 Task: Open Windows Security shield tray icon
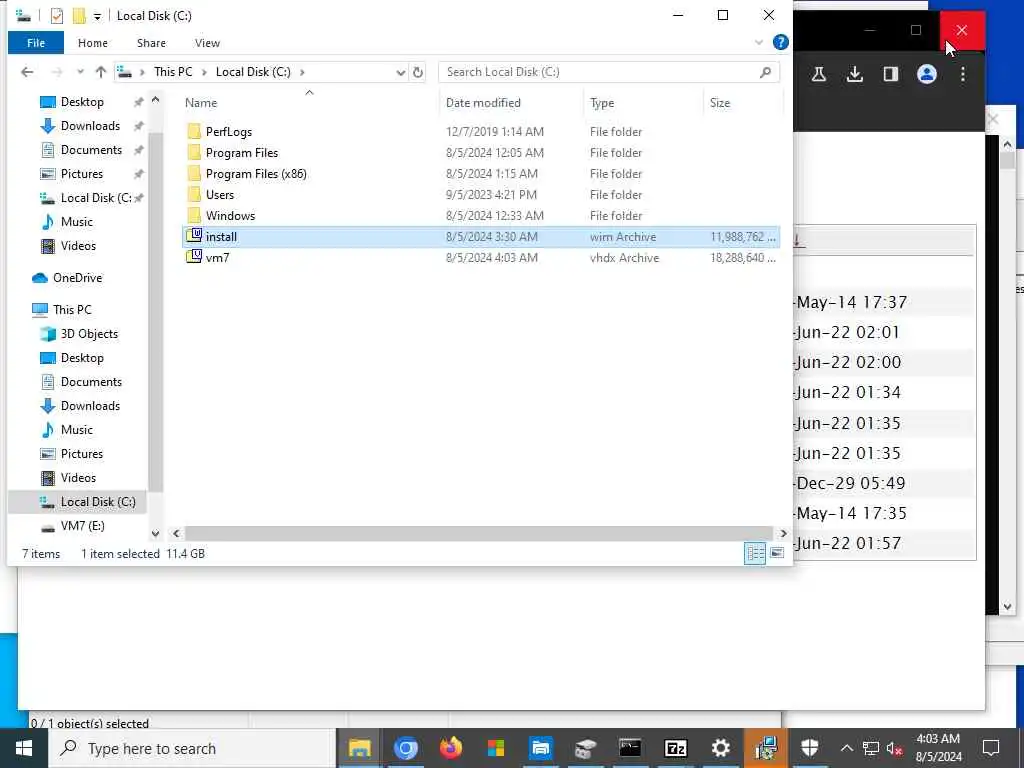810,748
